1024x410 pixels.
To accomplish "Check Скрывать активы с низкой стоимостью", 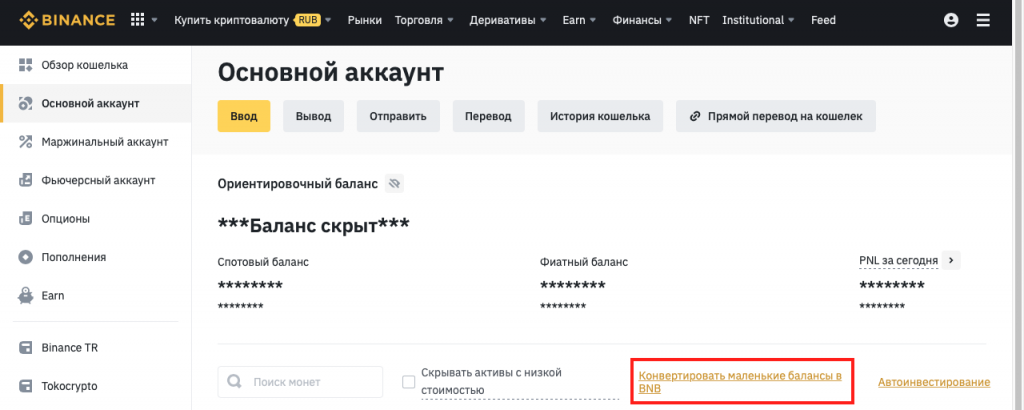I will [x=409, y=382].
